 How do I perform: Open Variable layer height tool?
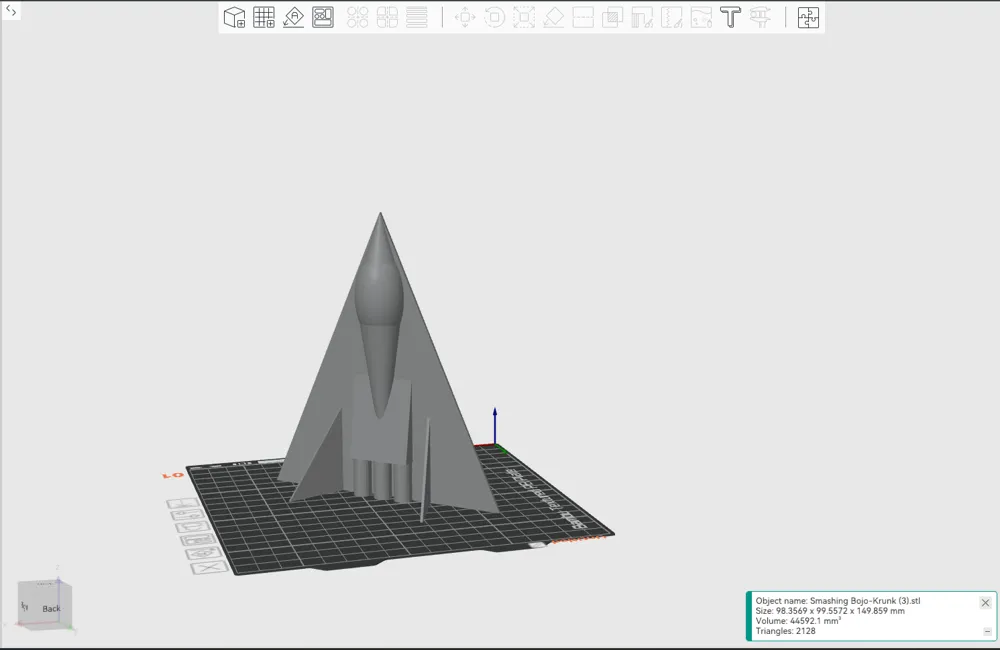click(416, 17)
